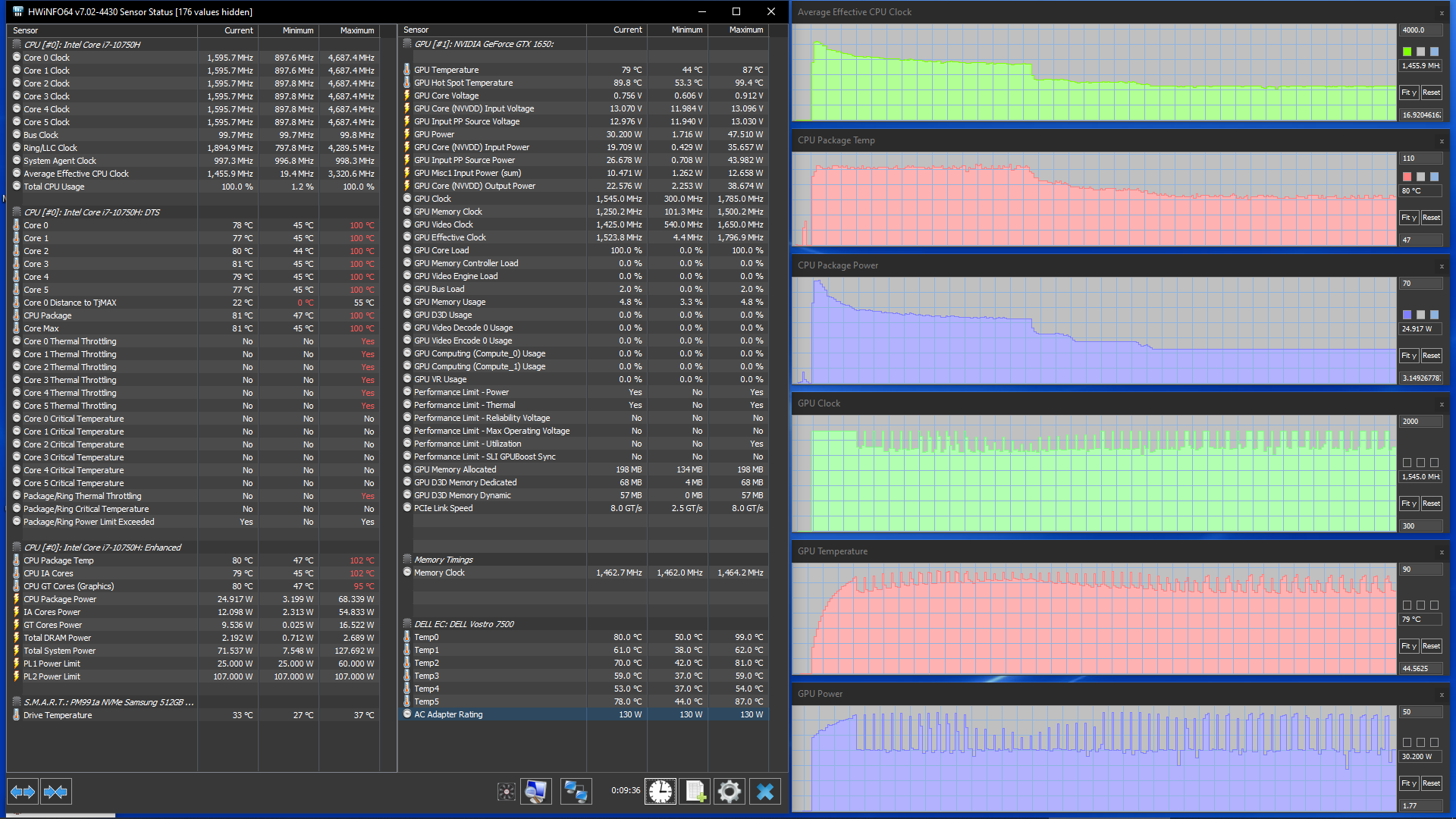The height and width of the screenshot is (819, 1456).
Task: Click the Maximum column header on left panel
Action: (x=356, y=30)
